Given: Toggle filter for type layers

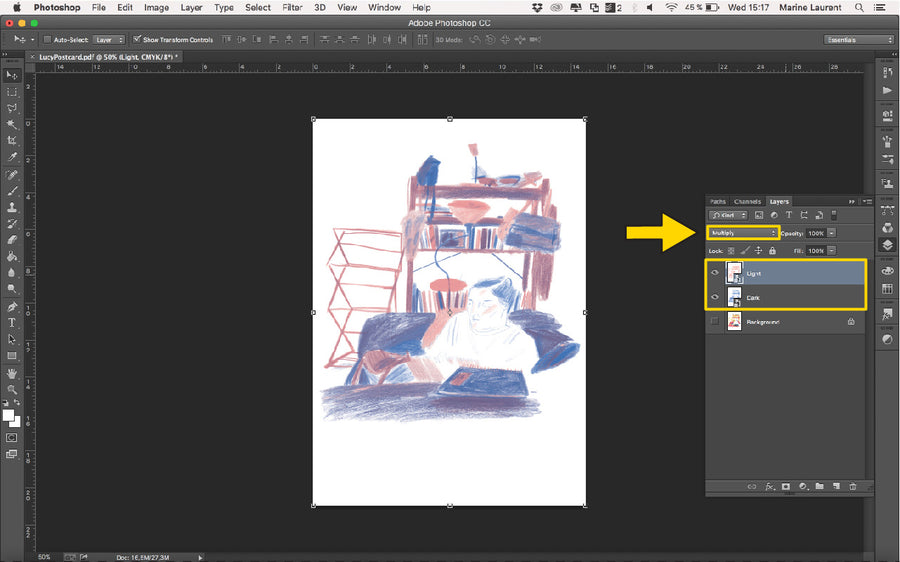Looking at the screenshot, I should (x=789, y=215).
